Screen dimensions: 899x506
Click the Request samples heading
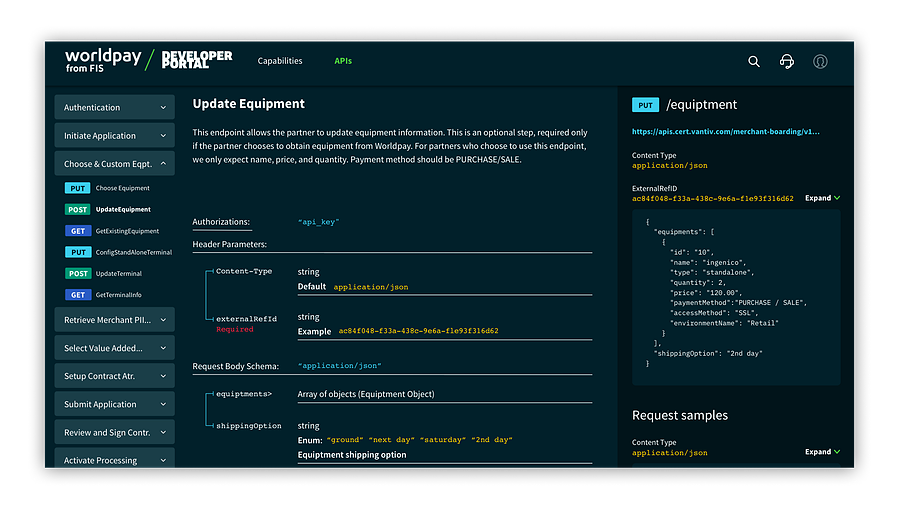point(679,415)
